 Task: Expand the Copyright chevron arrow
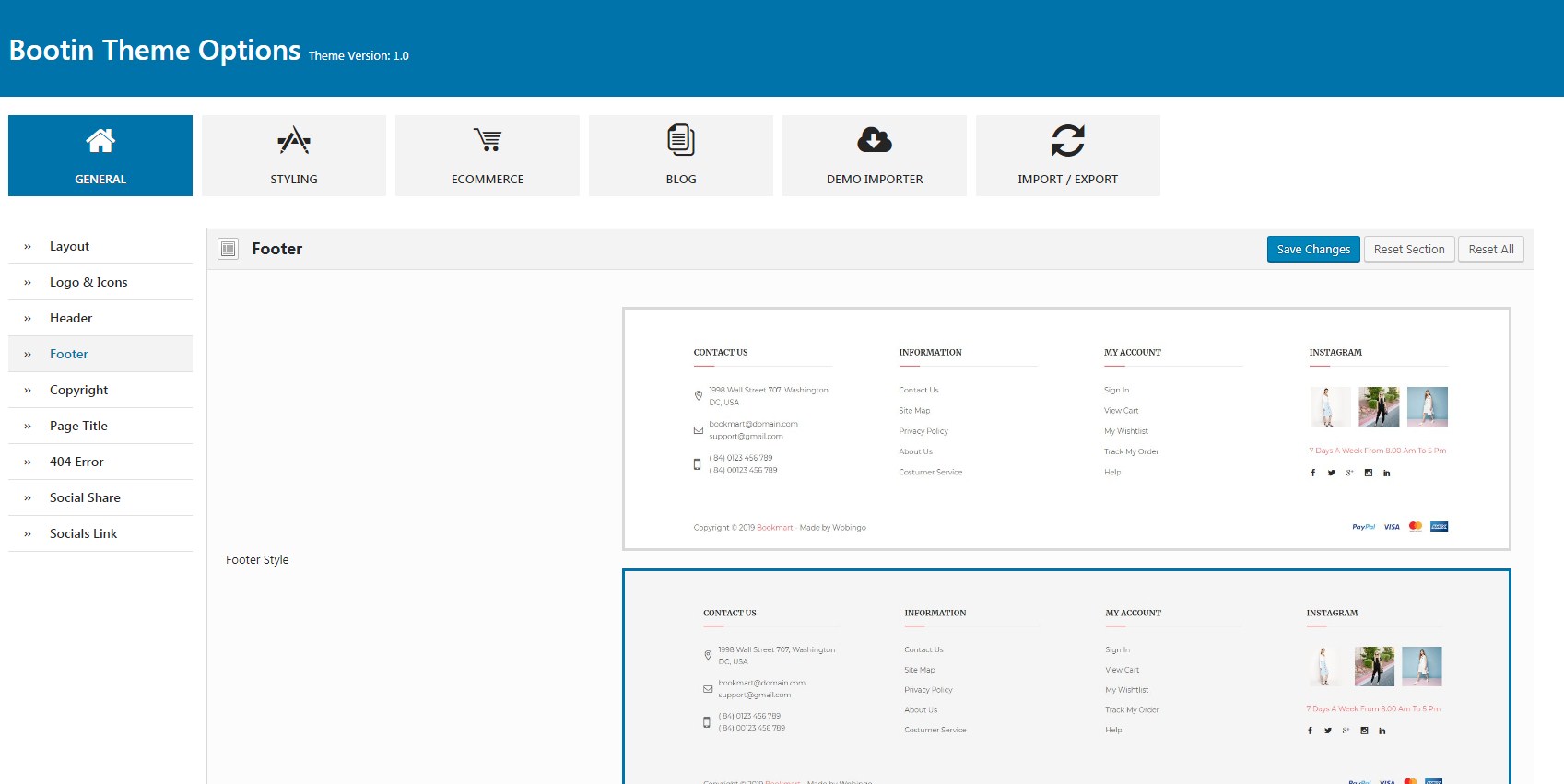pyautogui.click(x=28, y=391)
